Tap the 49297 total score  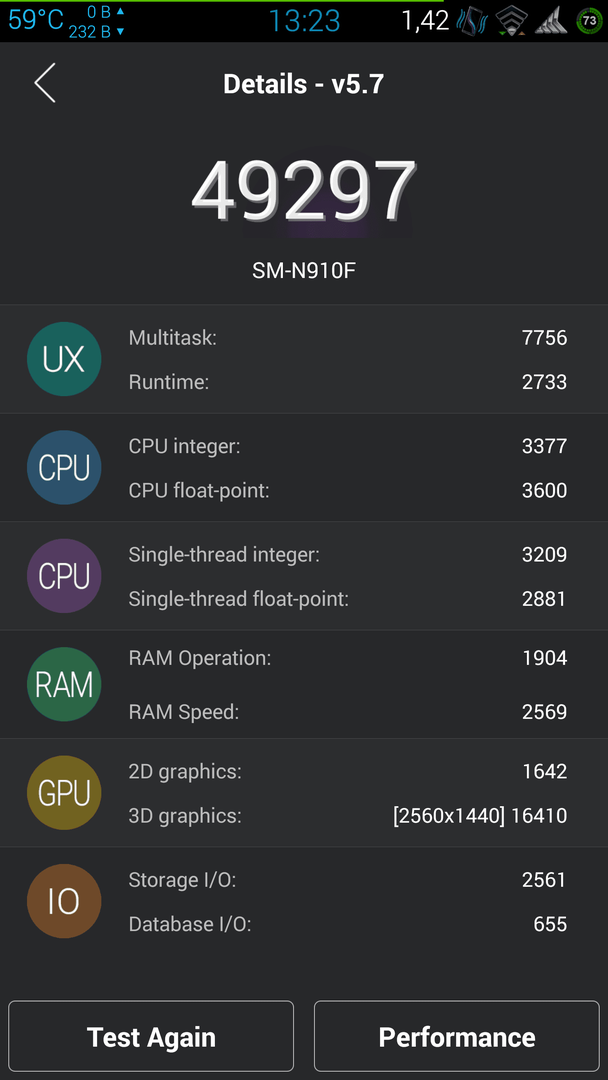click(304, 191)
